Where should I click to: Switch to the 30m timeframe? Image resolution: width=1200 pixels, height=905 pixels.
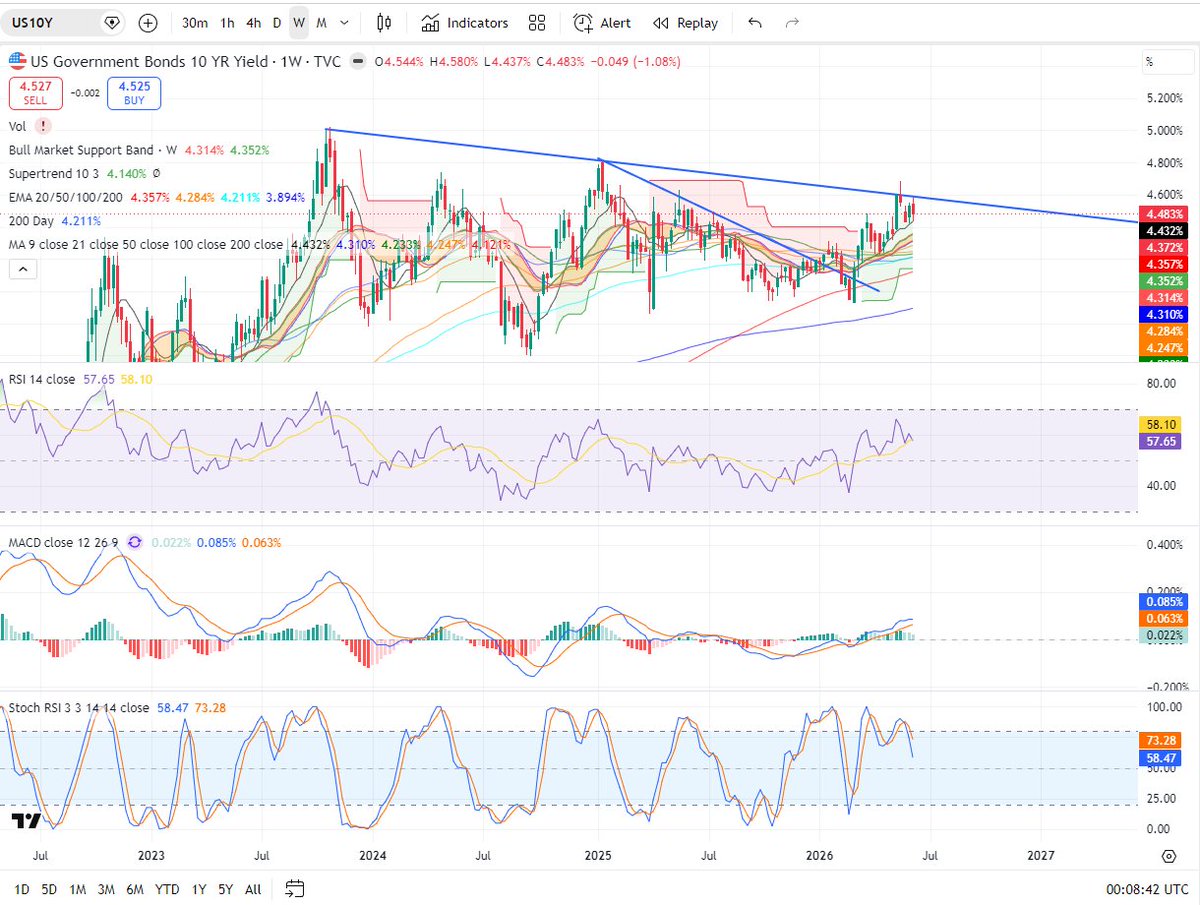tap(195, 22)
